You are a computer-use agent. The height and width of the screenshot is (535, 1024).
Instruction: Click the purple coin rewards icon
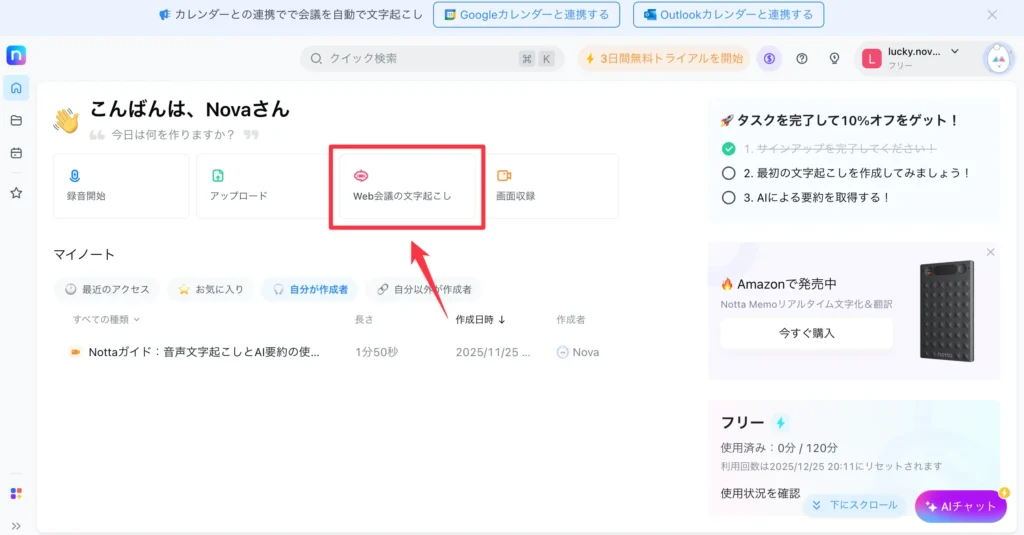click(769, 59)
